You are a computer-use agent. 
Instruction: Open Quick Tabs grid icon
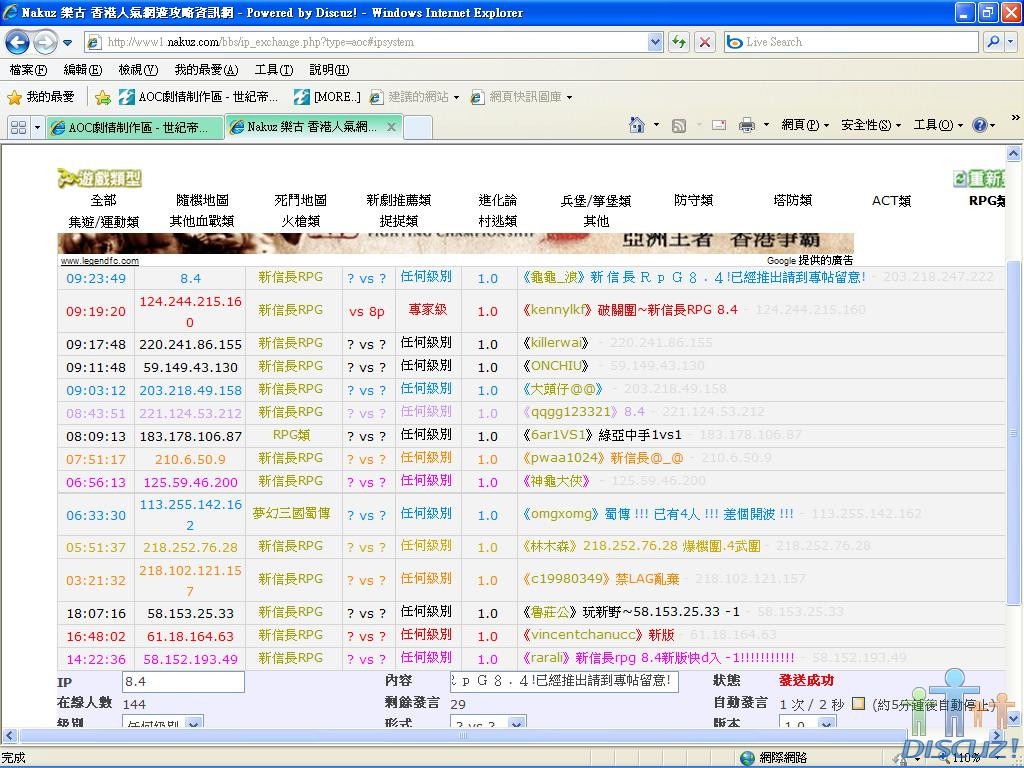click(x=18, y=127)
